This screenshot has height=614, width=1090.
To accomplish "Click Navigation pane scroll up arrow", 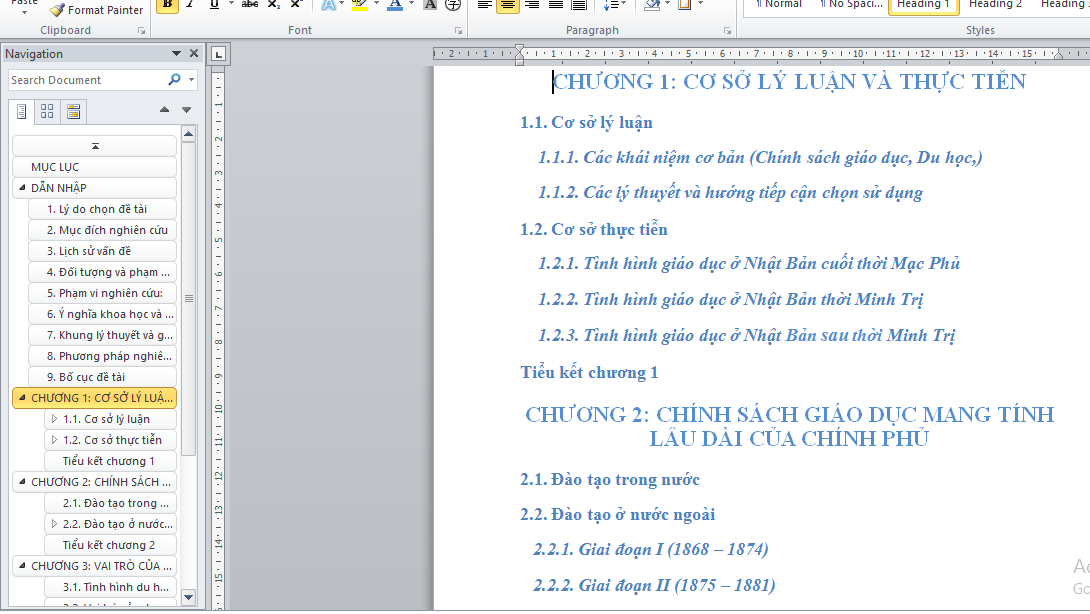I will coord(188,134).
